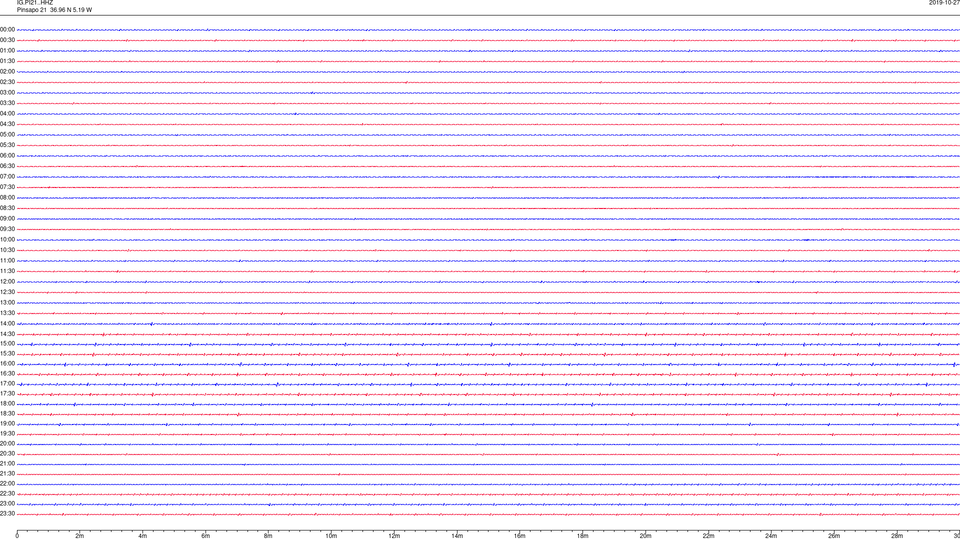Image resolution: width=960 pixels, height=540 pixels.
Task: Select the 00:00 time label
Action: [7, 29]
